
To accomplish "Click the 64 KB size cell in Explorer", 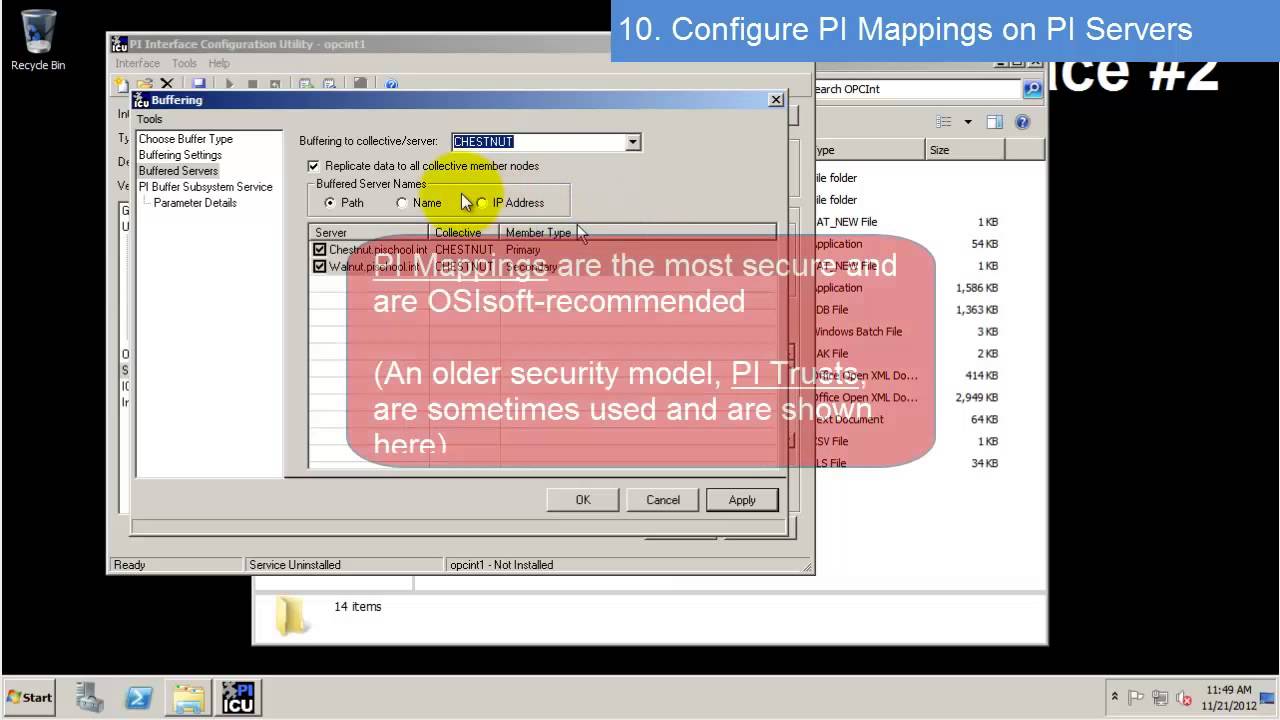I will click(985, 420).
